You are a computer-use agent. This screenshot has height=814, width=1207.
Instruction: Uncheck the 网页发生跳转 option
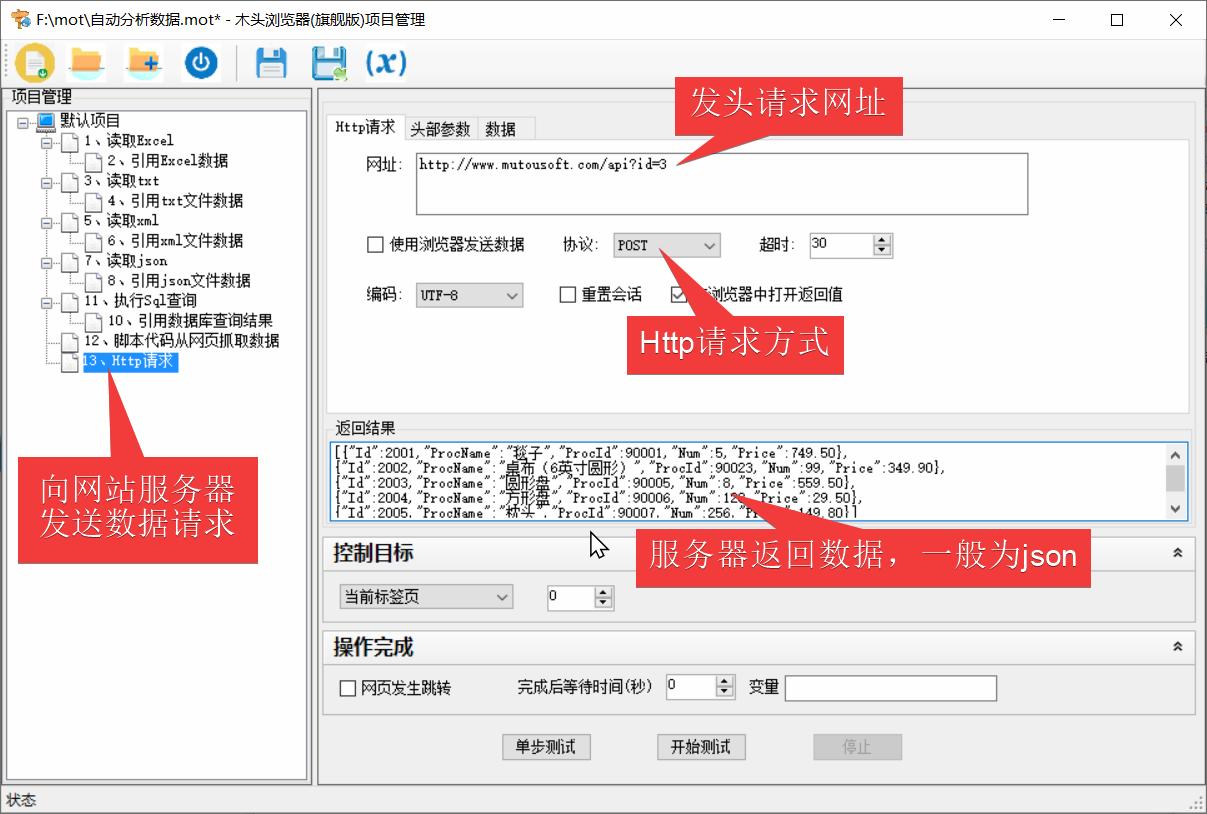point(347,688)
